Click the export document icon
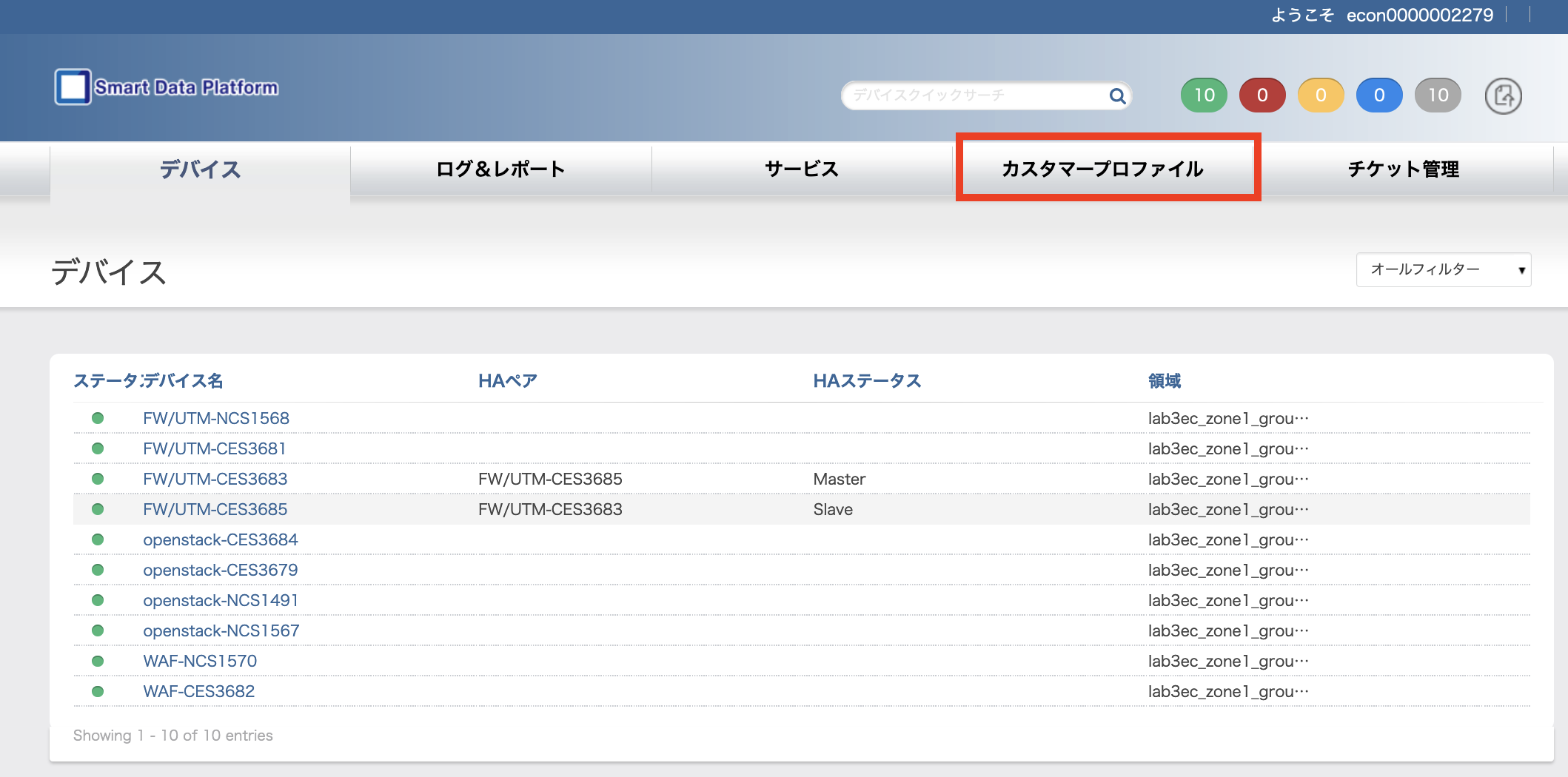Screen dimensions: 1568x777 1503,95
